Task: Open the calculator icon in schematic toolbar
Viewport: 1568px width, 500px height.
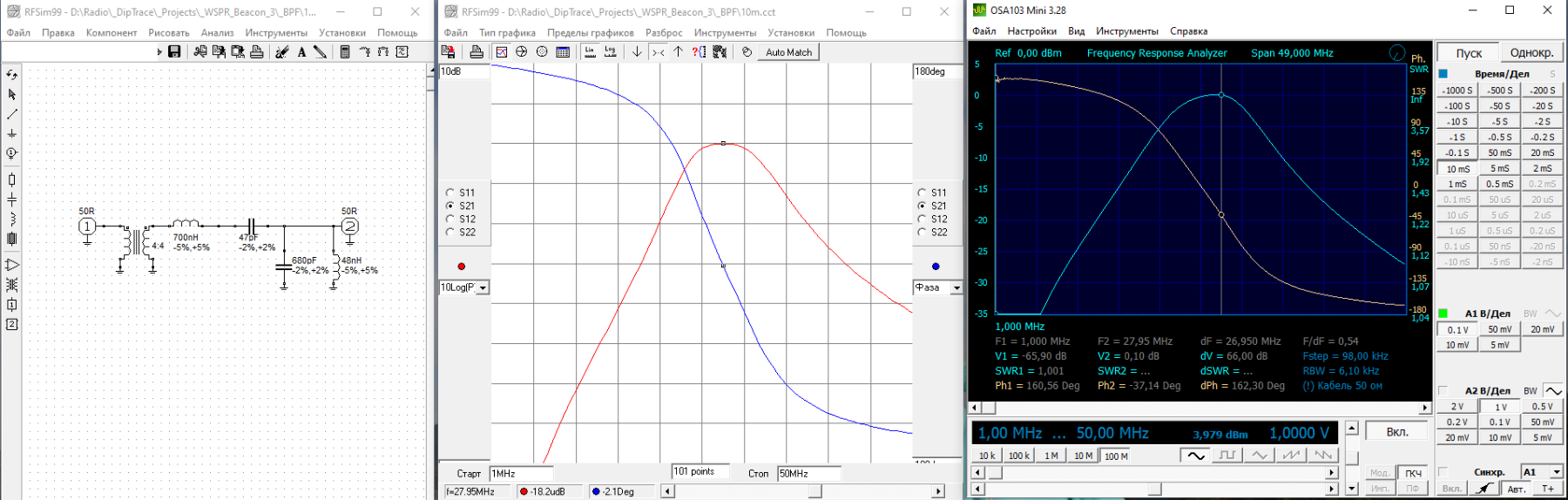Action: [345, 52]
